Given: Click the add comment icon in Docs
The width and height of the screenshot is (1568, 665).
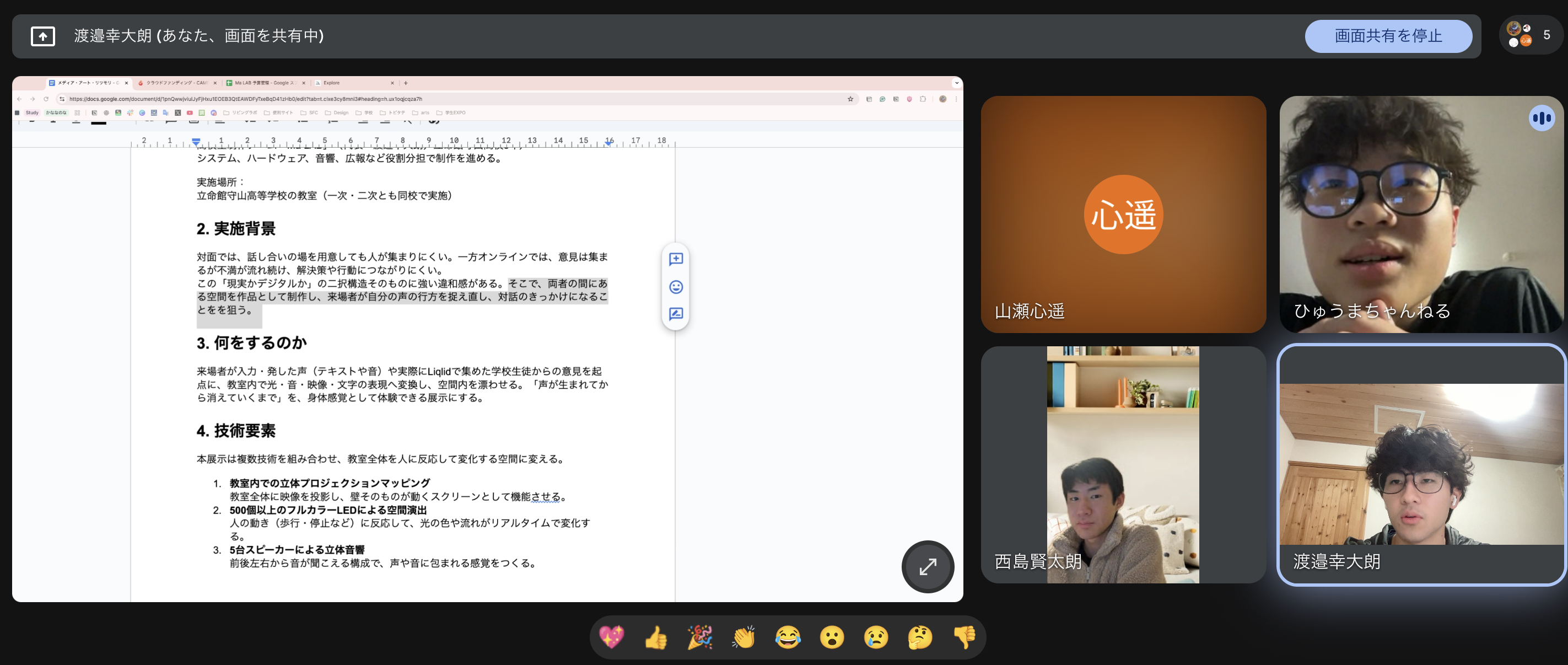Looking at the screenshot, I should pos(676,259).
